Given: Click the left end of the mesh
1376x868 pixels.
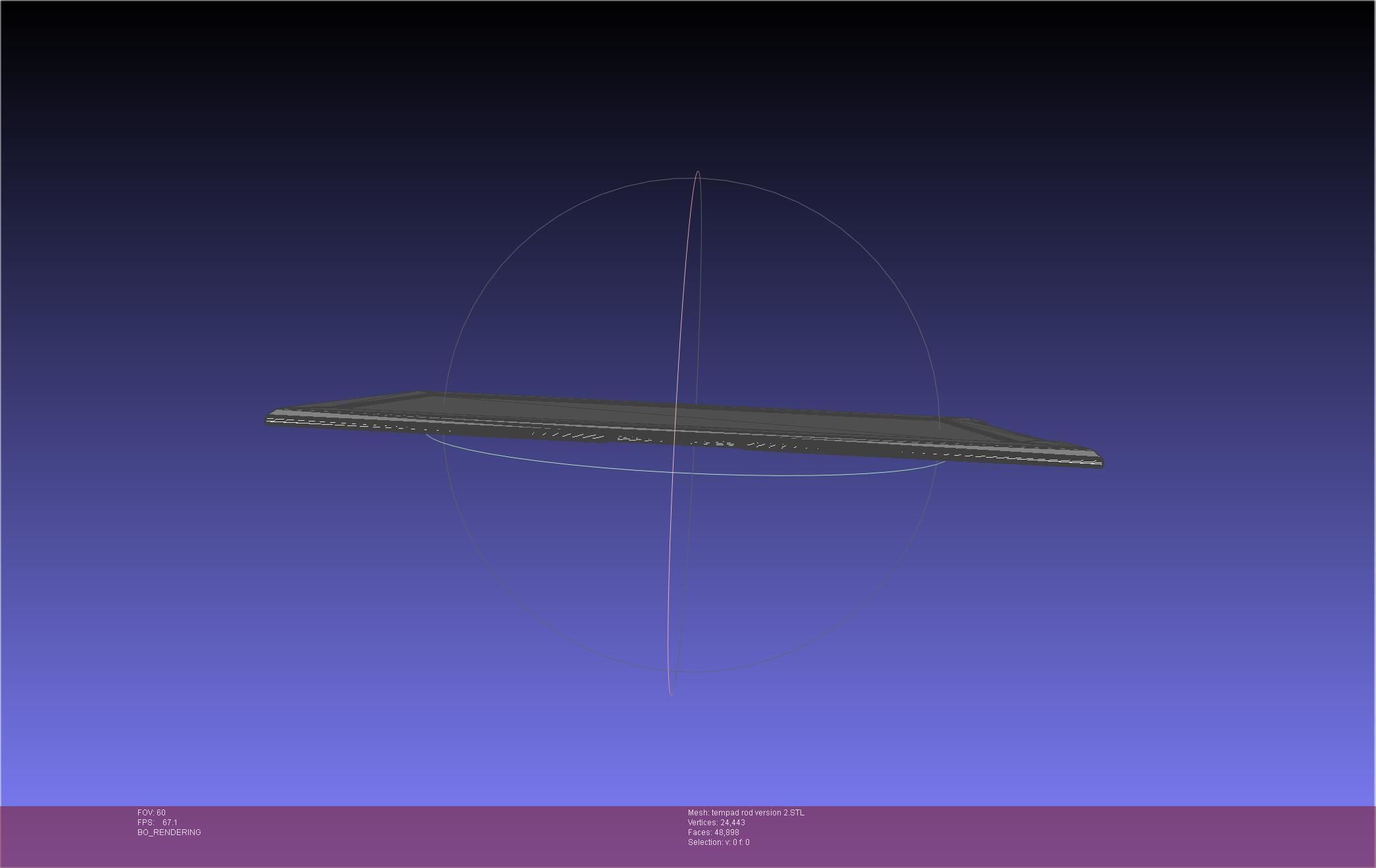Looking at the screenshot, I should 271,419.
